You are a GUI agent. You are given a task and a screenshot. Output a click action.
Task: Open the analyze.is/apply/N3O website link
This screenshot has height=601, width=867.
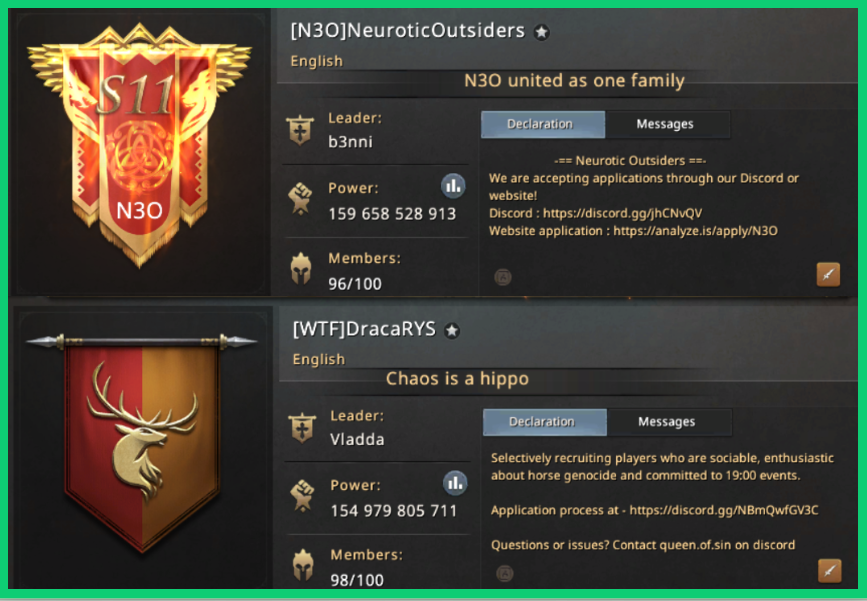point(695,231)
